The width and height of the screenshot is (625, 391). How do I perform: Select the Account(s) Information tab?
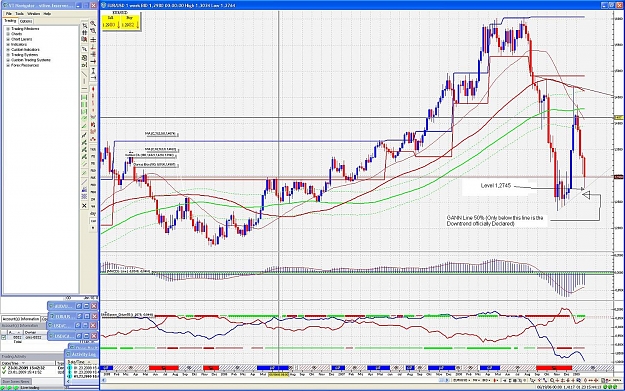tap(21, 319)
